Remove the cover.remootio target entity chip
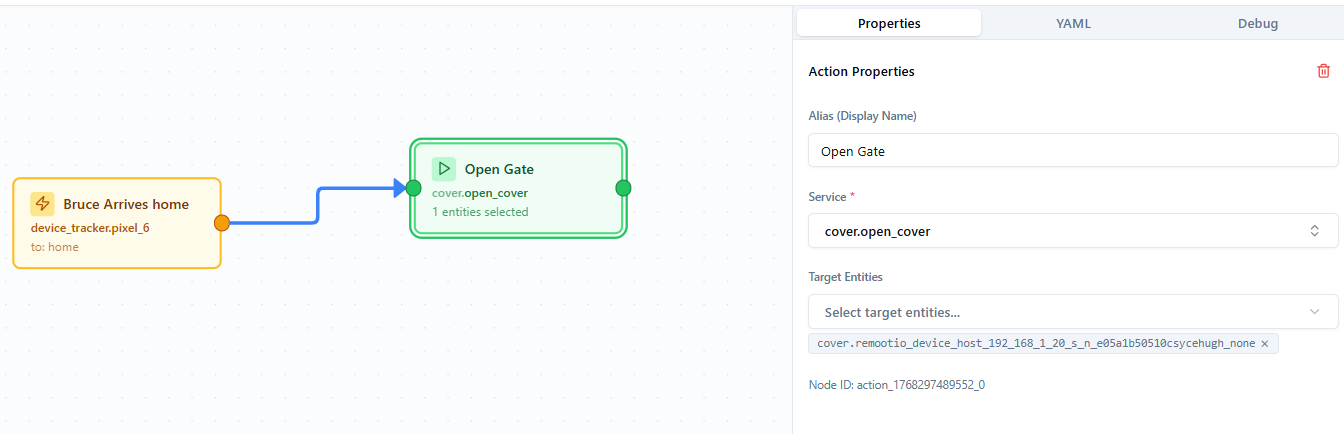This screenshot has width=1344, height=434. point(1265,344)
